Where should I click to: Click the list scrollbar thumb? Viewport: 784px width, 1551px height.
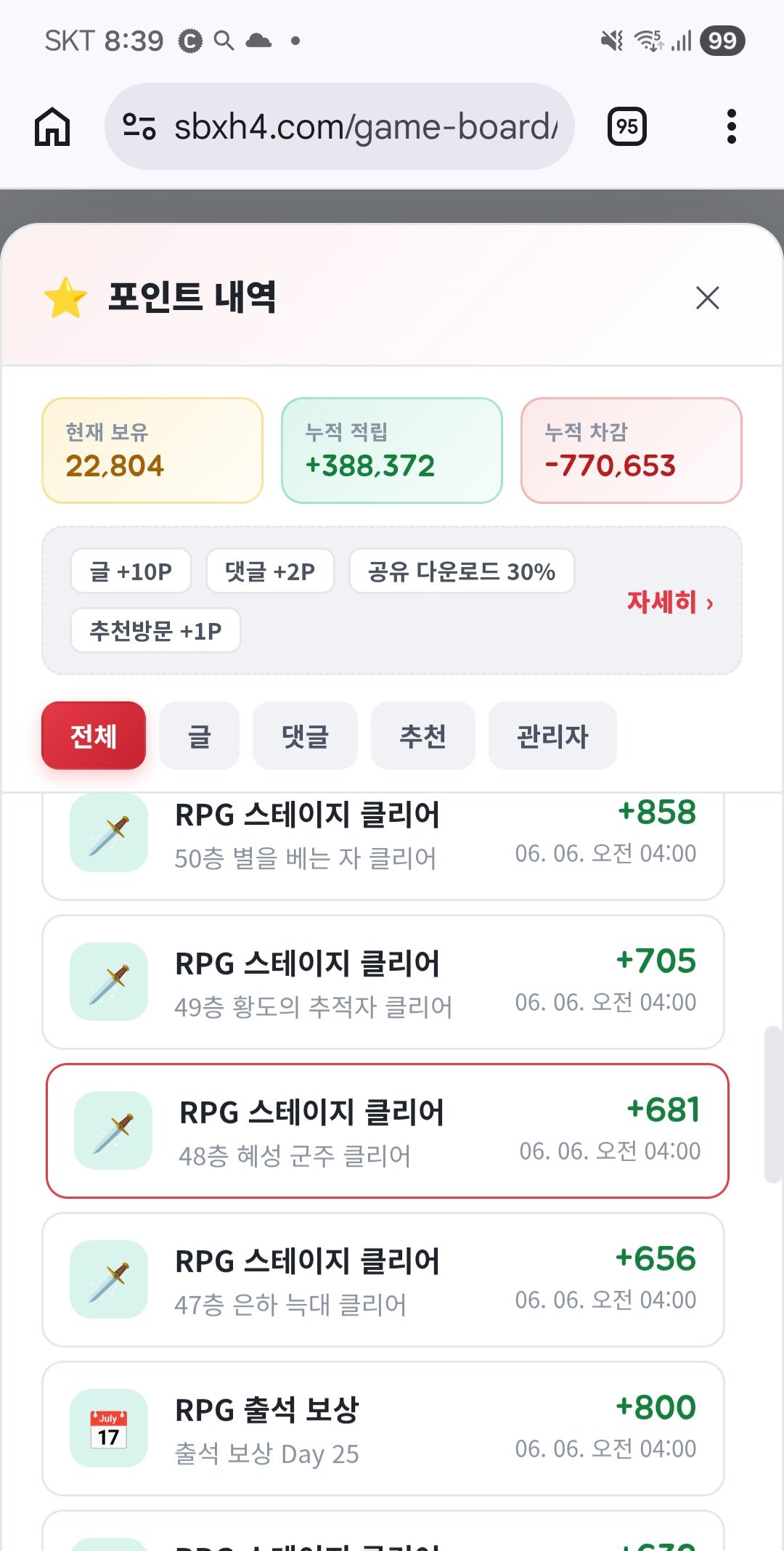coord(773,1105)
